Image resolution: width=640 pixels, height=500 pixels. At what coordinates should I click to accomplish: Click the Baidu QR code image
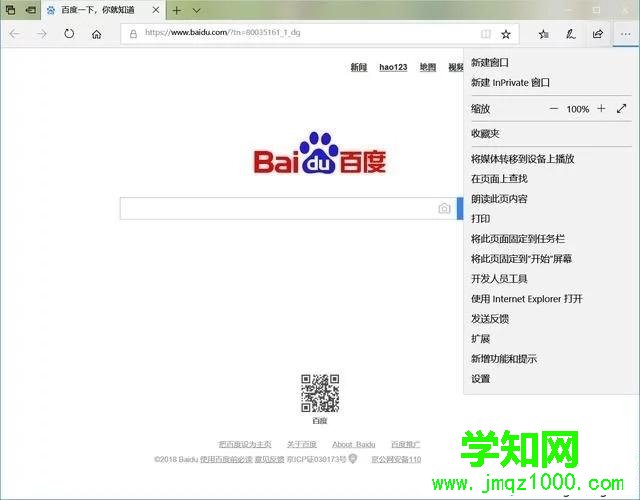pos(320,393)
